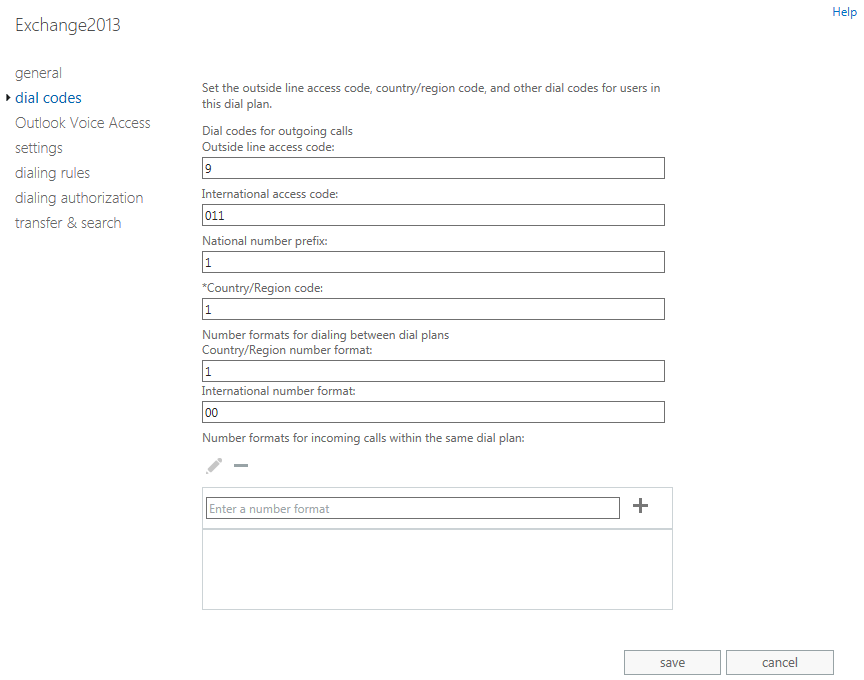Click the pencil edit icon
The height and width of the screenshot is (680, 864).
point(214,466)
